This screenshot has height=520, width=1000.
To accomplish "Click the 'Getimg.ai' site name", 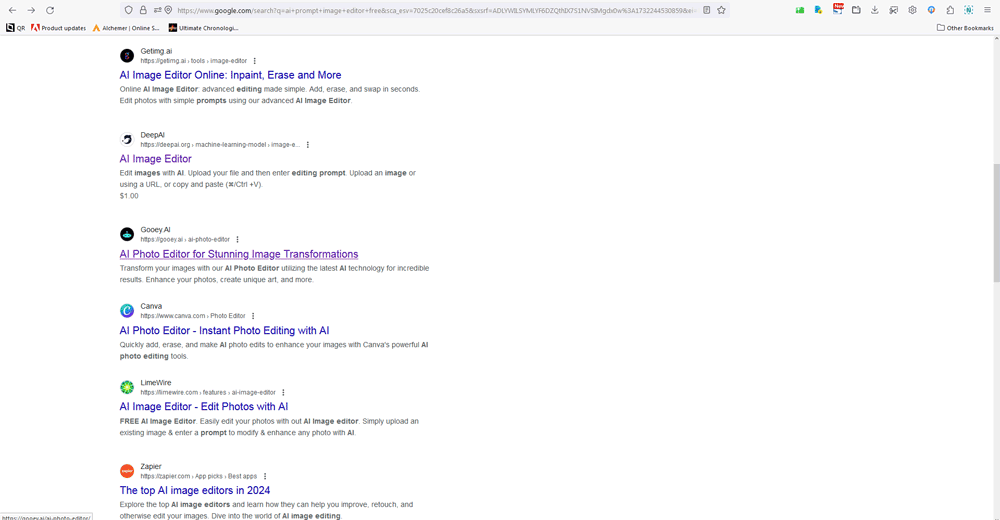I will point(156,51).
